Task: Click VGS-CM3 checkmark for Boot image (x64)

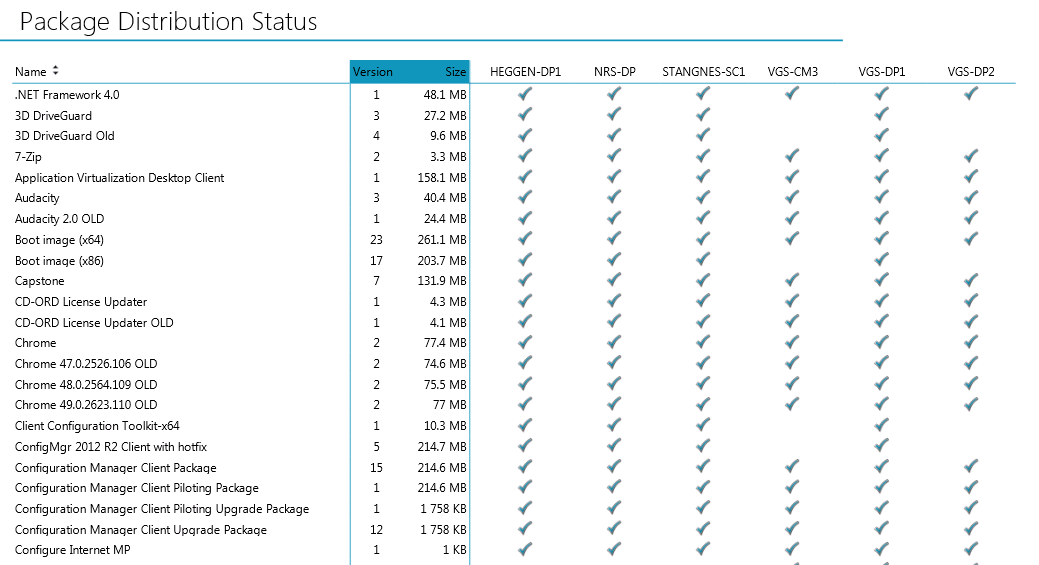Action: pos(792,238)
